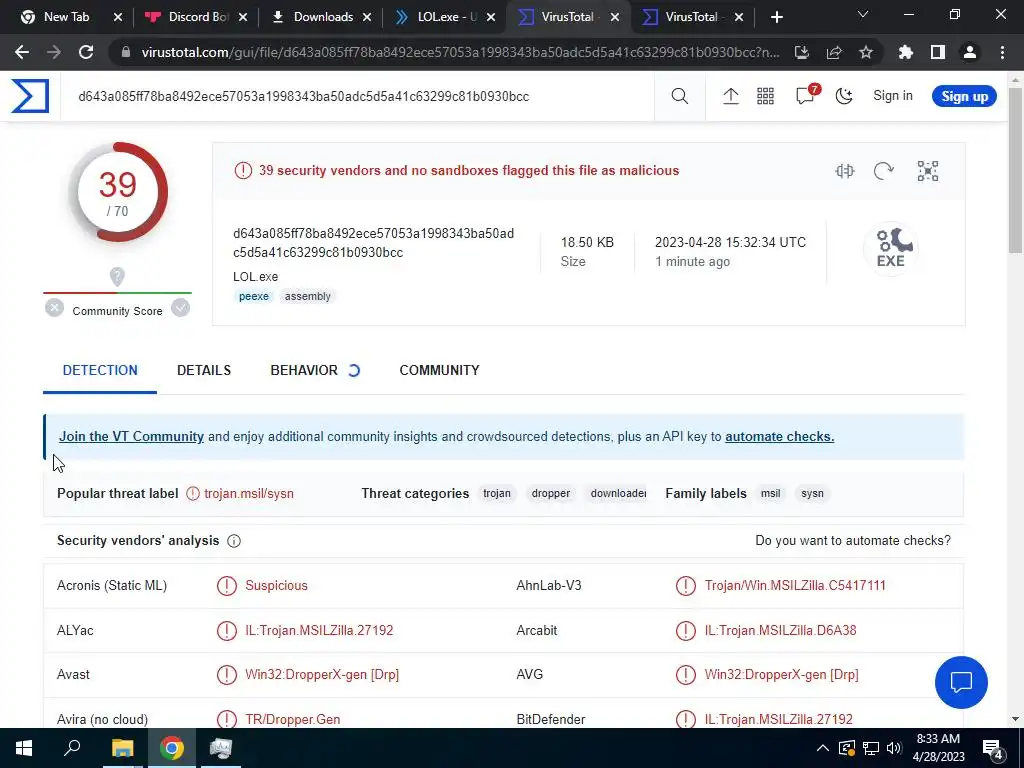Click the file hash search input field
Screen dimensions: 1024x768
pyautogui.click(x=357, y=97)
